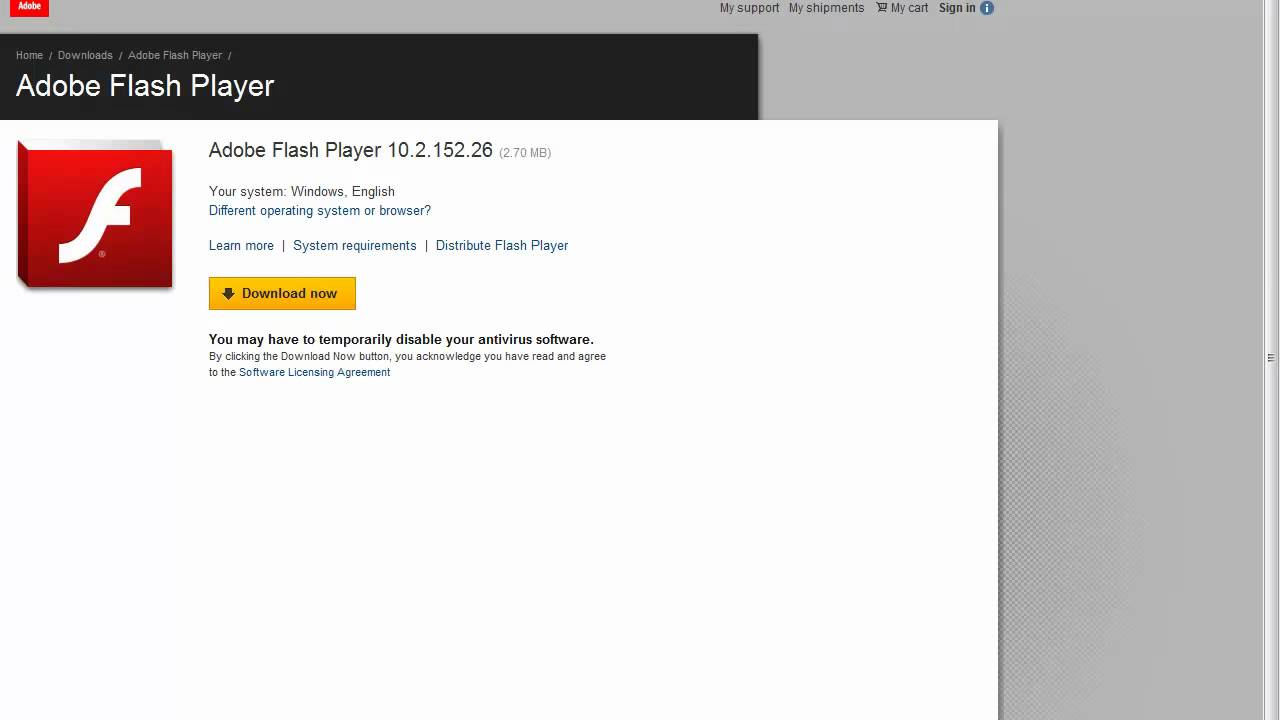
Task: Open Software Licensing Agreement link
Action: (314, 372)
